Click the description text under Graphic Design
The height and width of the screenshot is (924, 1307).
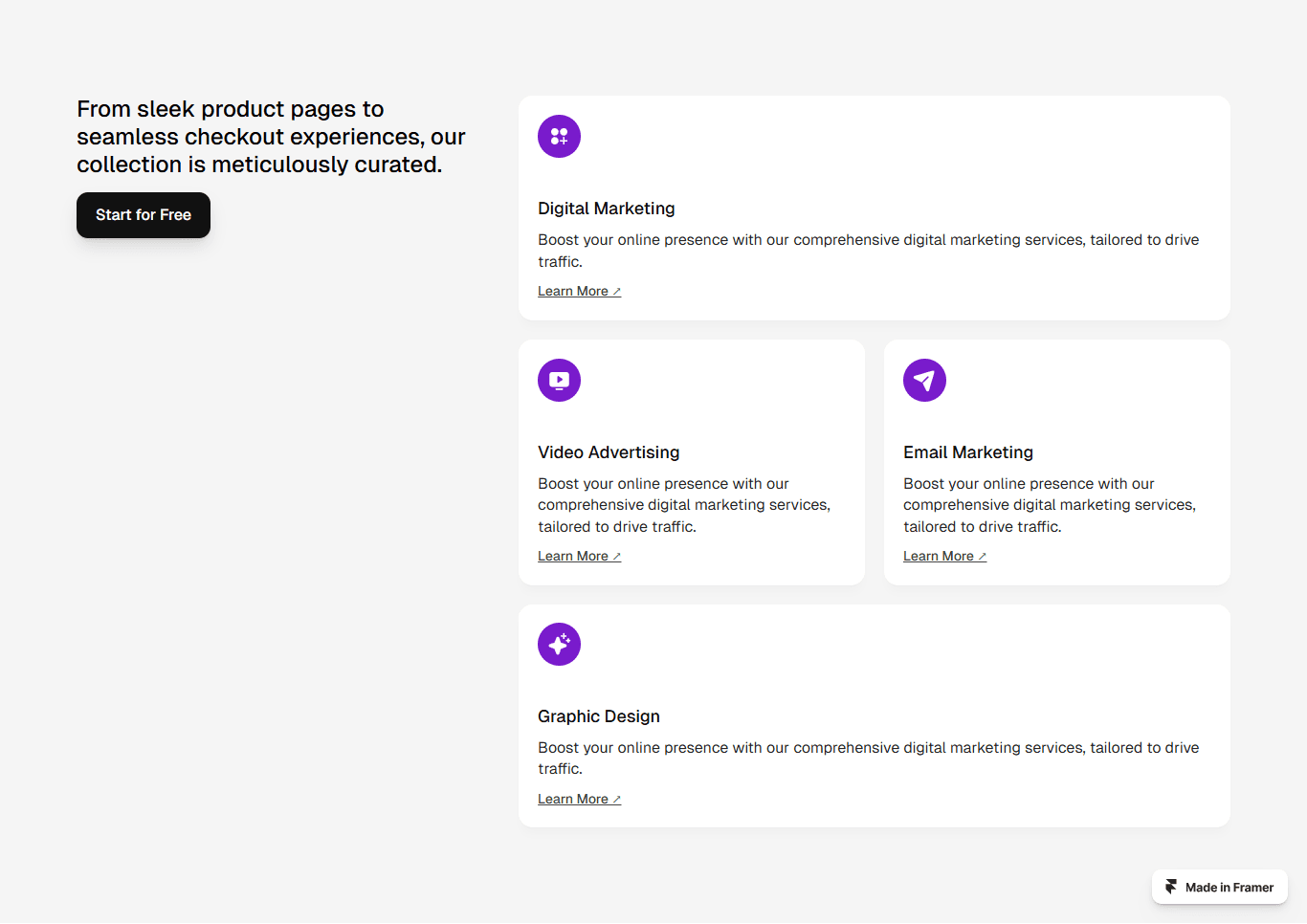[x=869, y=759]
